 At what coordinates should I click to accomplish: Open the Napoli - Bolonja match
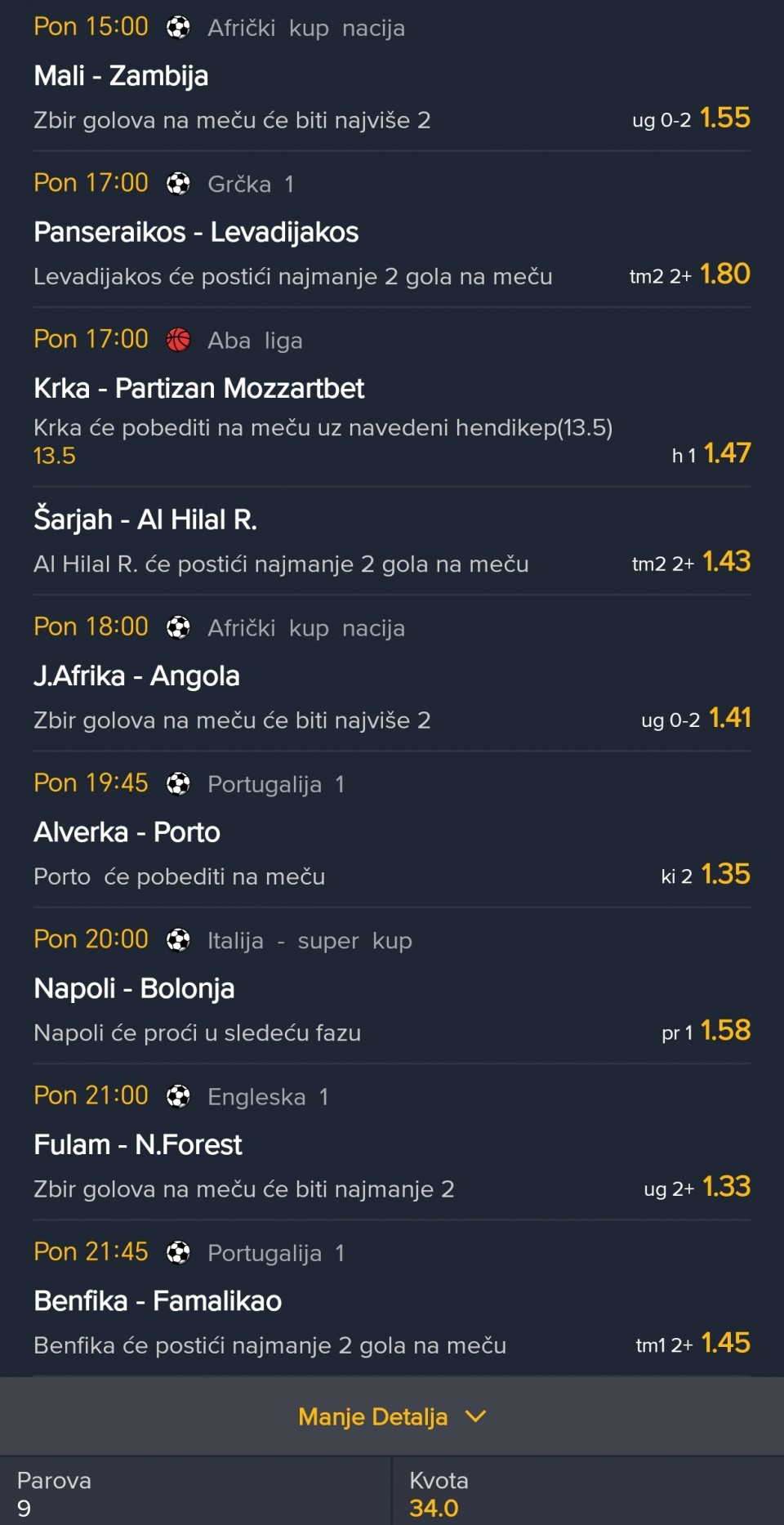(134, 989)
